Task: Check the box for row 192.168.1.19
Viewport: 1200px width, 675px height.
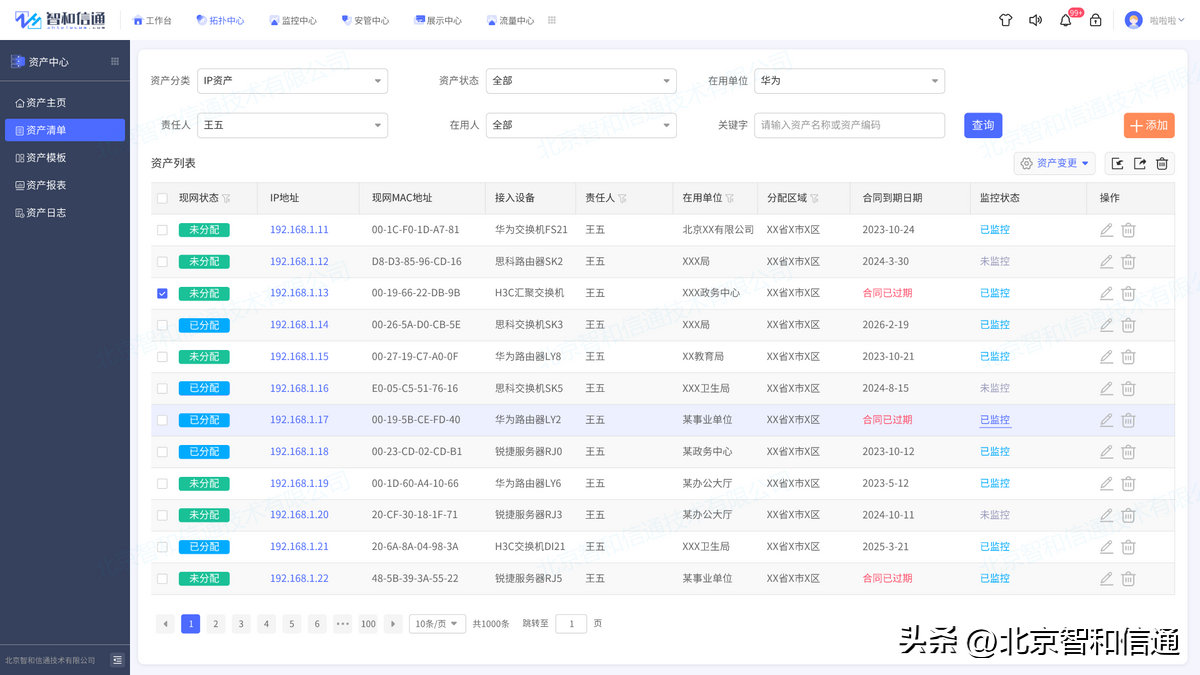Action: pyautogui.click(x=162, y=483)
